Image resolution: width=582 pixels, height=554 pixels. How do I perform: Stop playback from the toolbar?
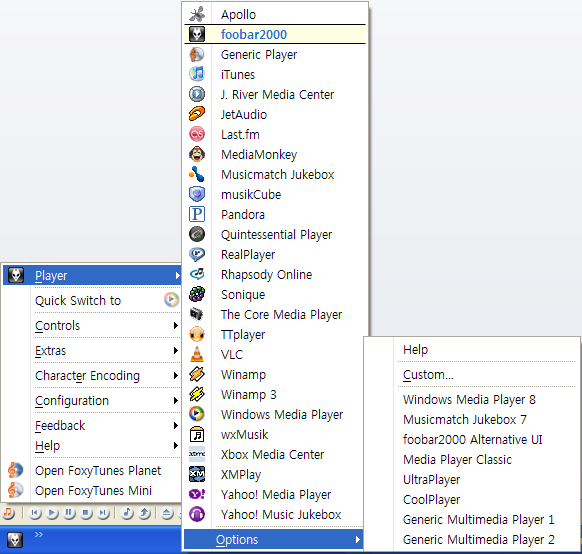click(x=86, y=513)
